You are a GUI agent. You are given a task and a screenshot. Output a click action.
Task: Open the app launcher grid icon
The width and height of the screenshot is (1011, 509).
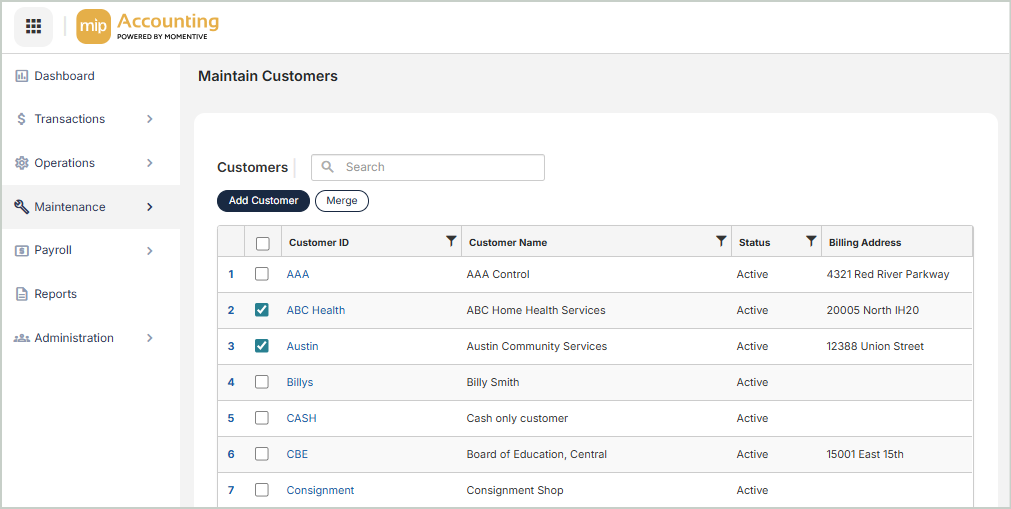33,27
